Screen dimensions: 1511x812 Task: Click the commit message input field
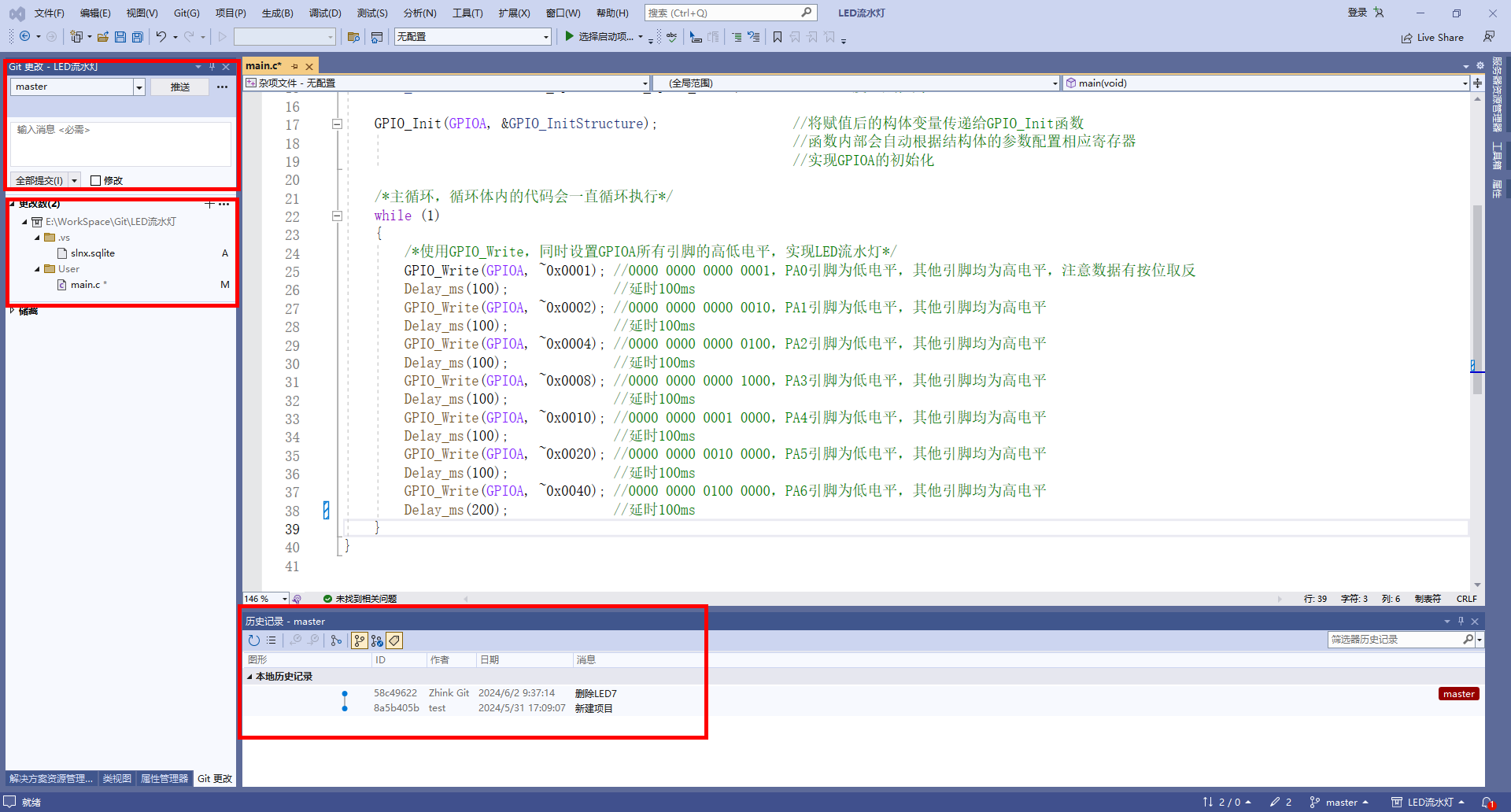click(120, 143)
